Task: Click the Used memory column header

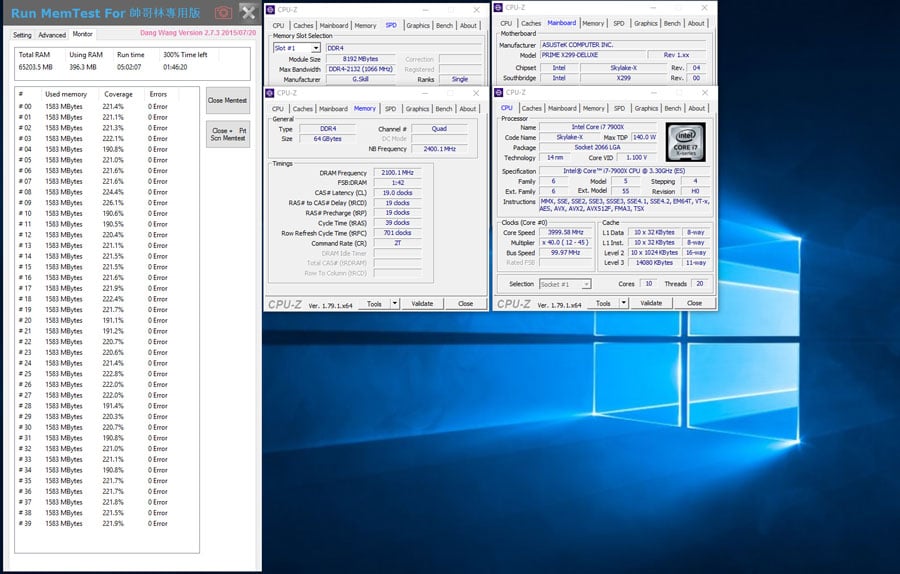Action: pos(66,94)
